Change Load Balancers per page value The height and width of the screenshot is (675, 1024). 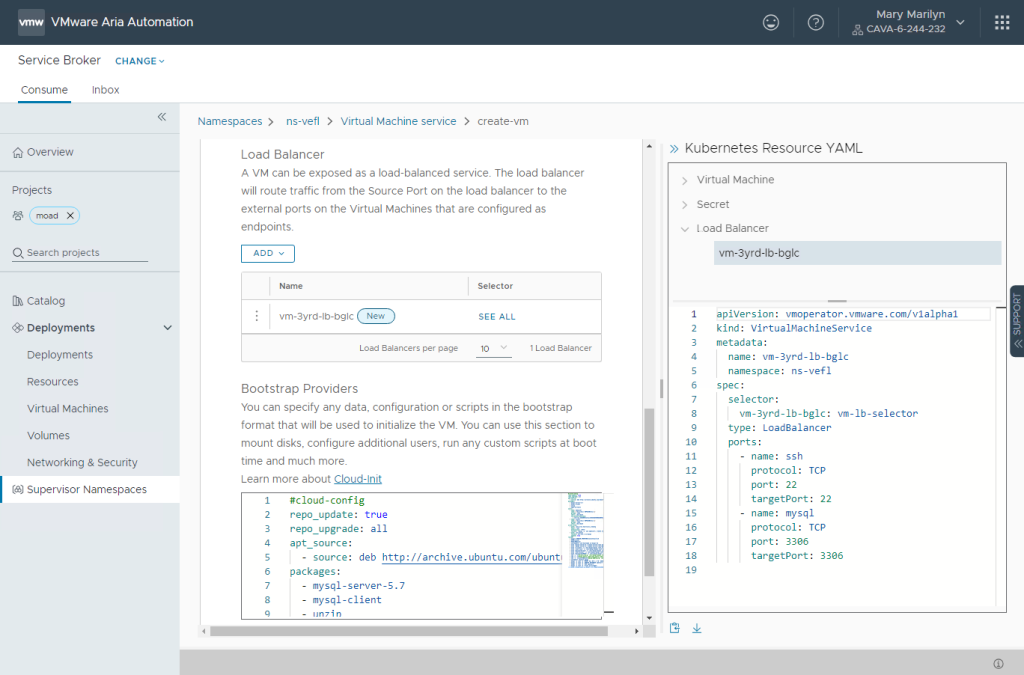click(493, 348)
